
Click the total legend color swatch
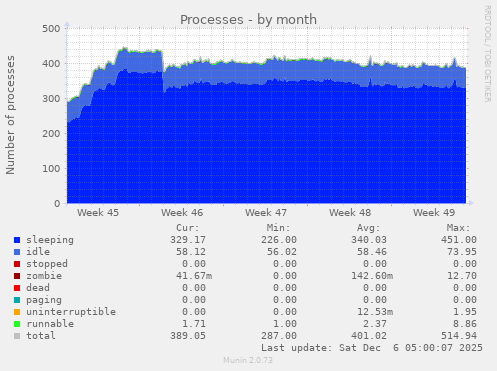tap(17, 336)
